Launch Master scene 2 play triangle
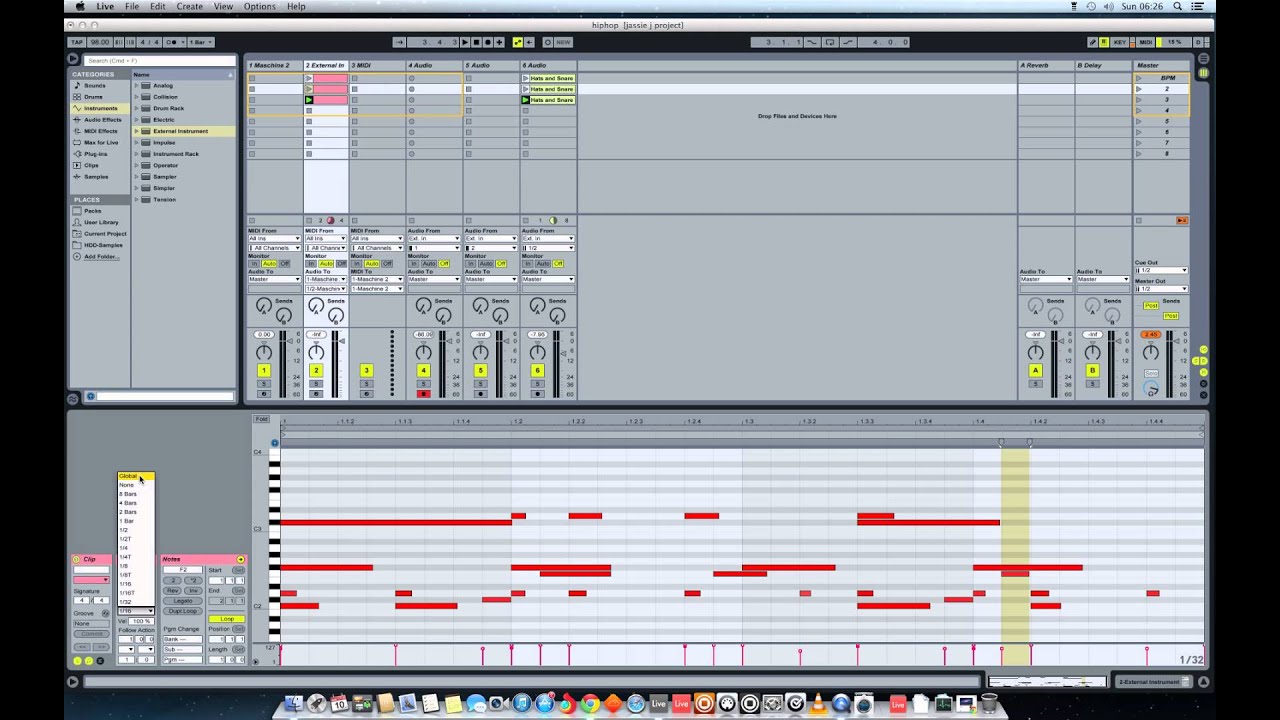1280x720 pixels. click(x=1138, y=89)
